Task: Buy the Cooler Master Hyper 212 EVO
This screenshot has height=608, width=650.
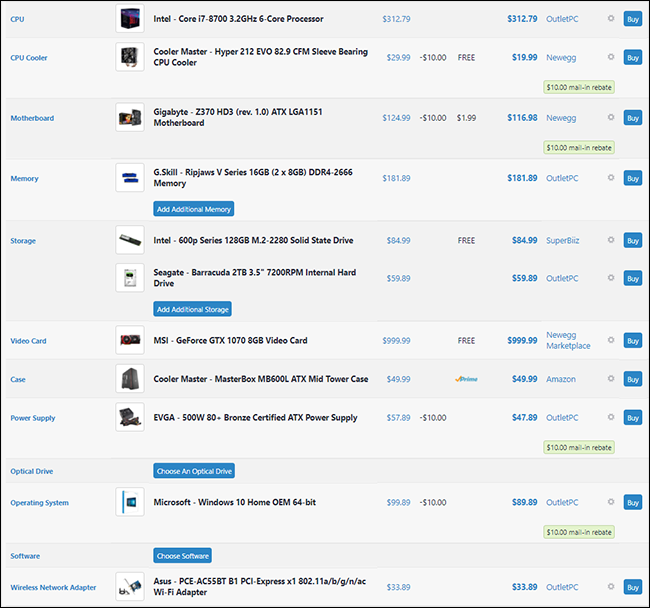Action: [x=633, y=57]
